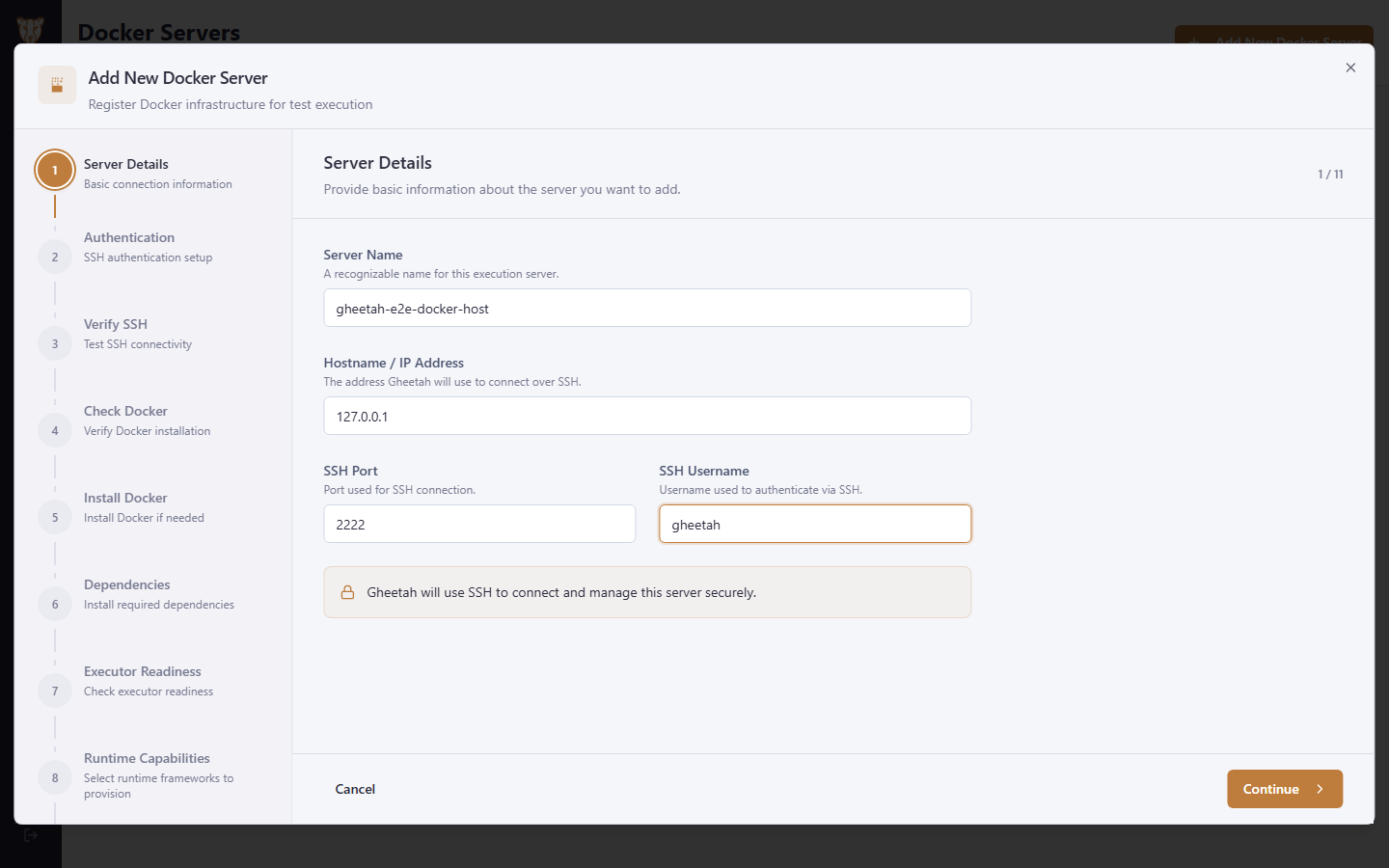Click 'Install Docker if needed' subtitle
The height and width of the screenshot is (868, 1389).
[x=144, y=518]
